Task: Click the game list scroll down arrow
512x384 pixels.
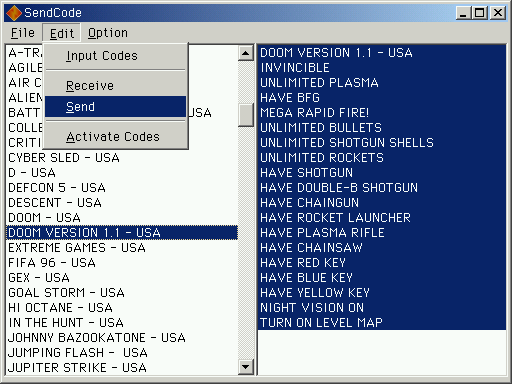Action: point(246,367)
